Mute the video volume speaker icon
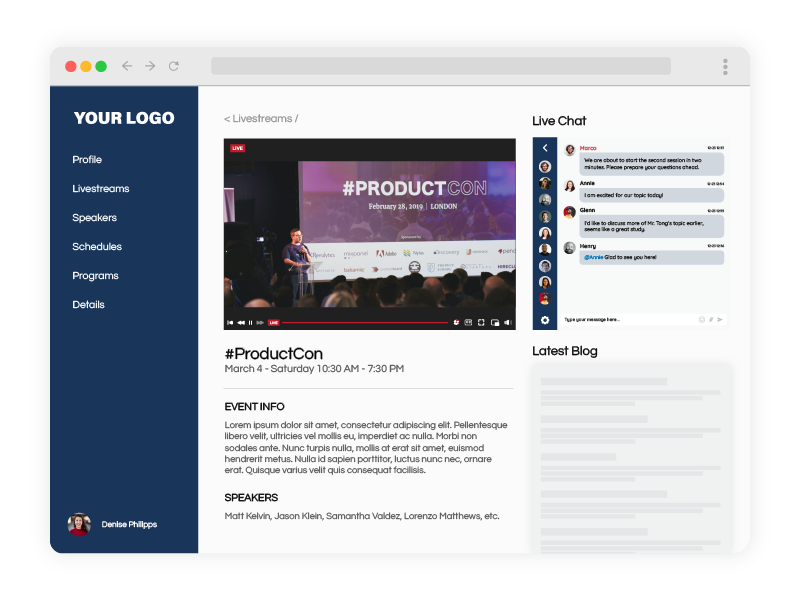 [x=508, y=323]
